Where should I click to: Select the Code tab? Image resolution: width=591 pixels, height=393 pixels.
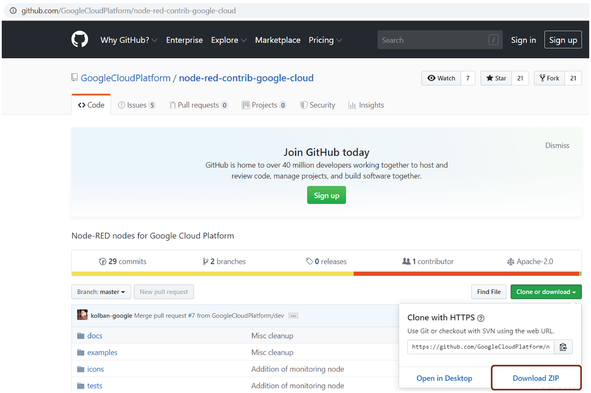click(x=91, y=105)
